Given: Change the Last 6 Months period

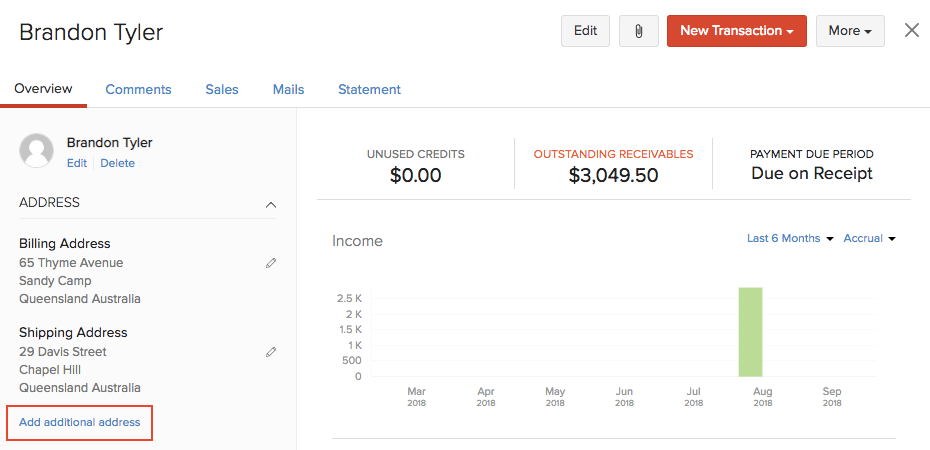Looking at the screenshot, I should pos(789,238).
